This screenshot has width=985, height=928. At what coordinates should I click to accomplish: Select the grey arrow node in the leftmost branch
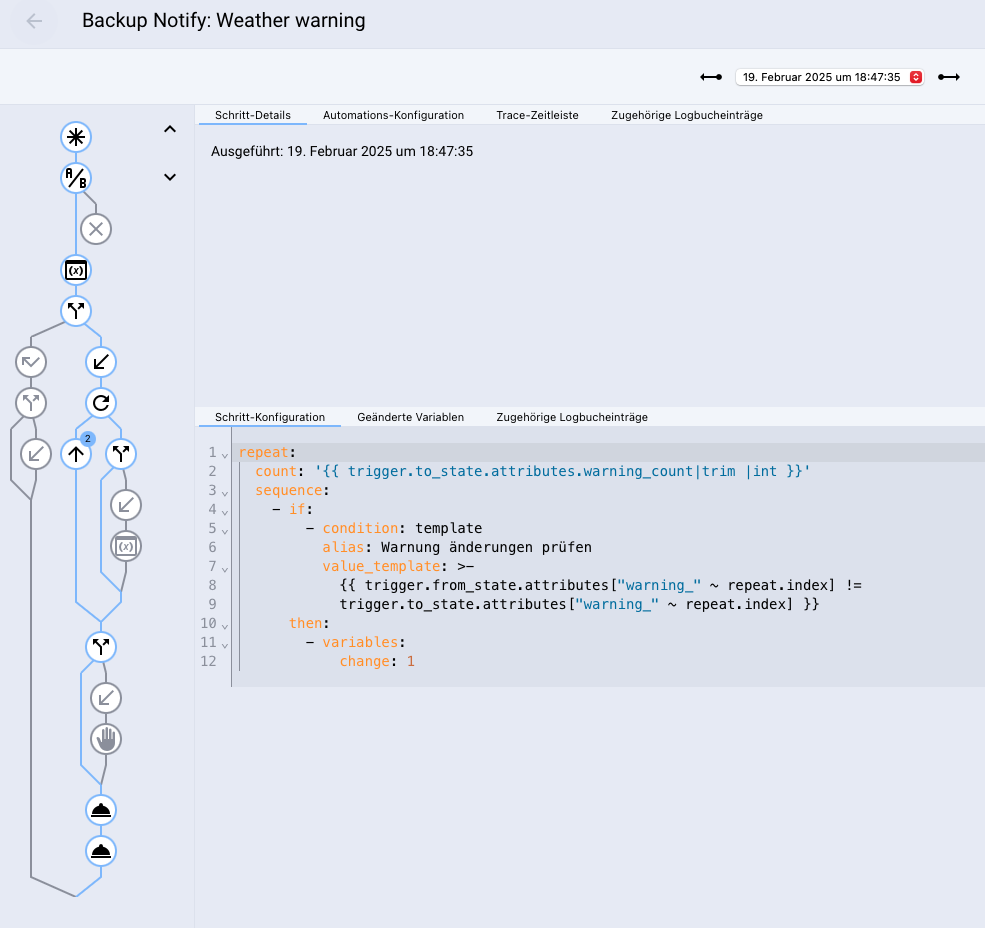36,454
